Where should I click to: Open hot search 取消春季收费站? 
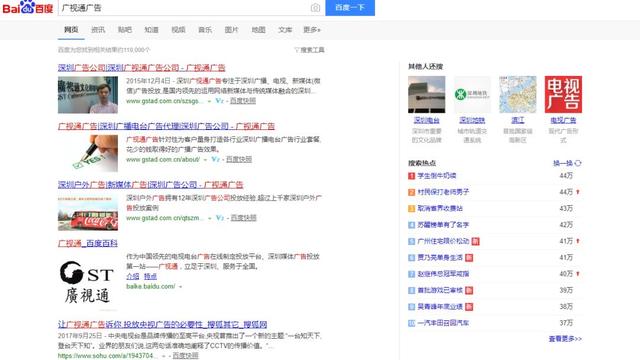coord(440,208)
